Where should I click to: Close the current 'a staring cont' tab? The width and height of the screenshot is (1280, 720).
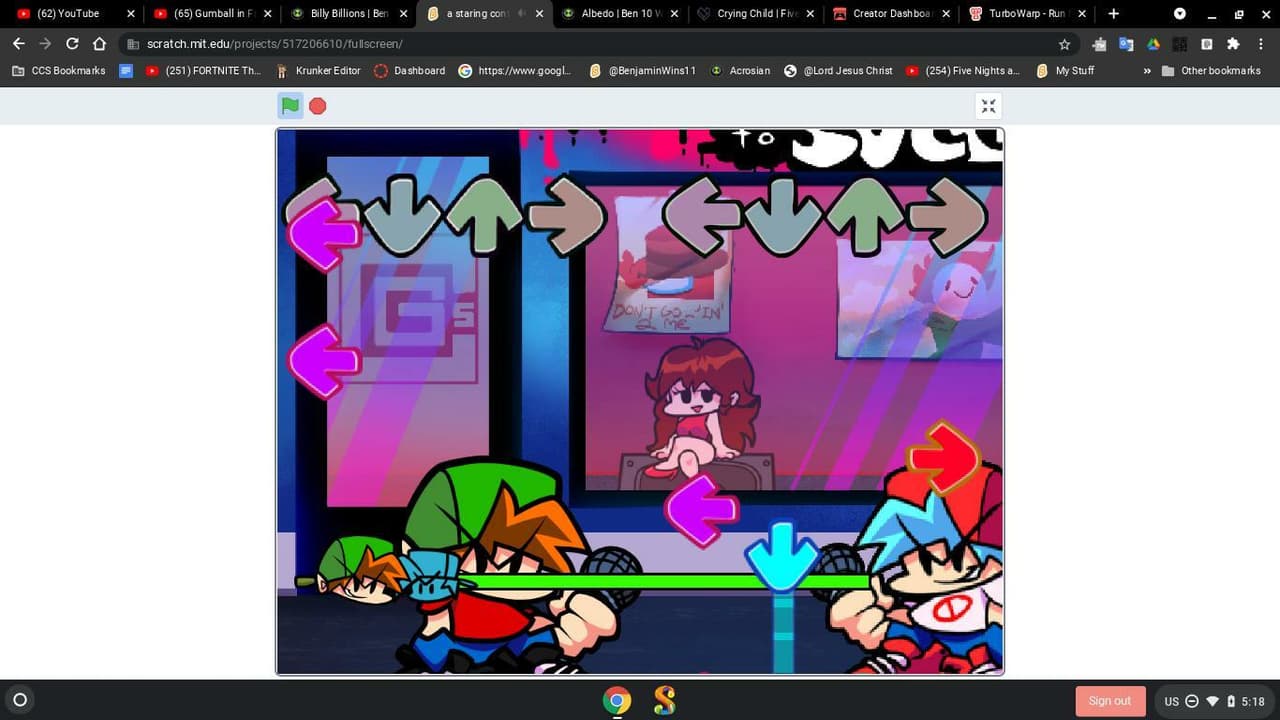(x=539, y=14)
